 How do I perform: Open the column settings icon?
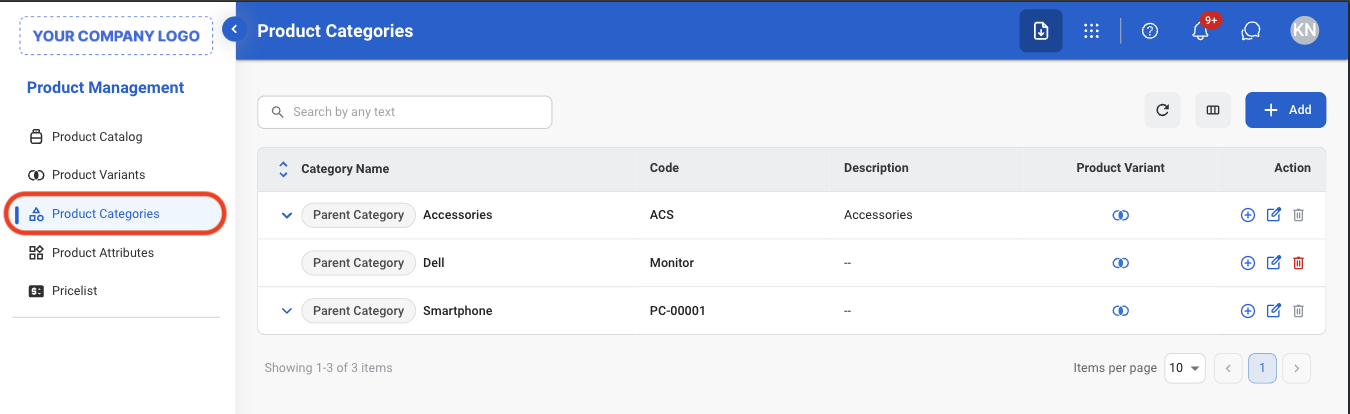(x=1213, y=110)
